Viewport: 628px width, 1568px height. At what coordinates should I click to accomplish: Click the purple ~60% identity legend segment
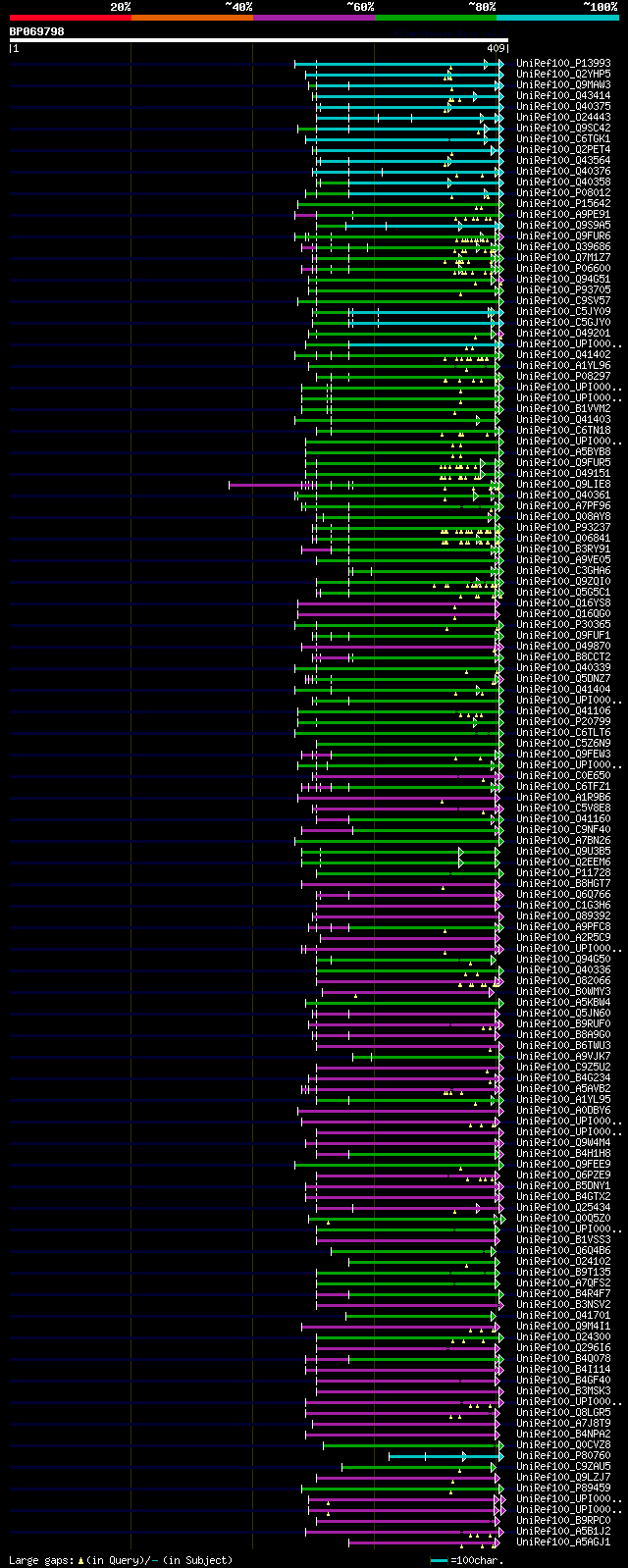click(x=313, y=18)
